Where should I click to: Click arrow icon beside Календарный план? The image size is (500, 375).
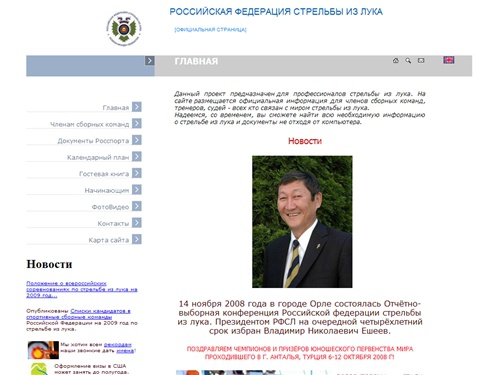[x=137, y=156]
